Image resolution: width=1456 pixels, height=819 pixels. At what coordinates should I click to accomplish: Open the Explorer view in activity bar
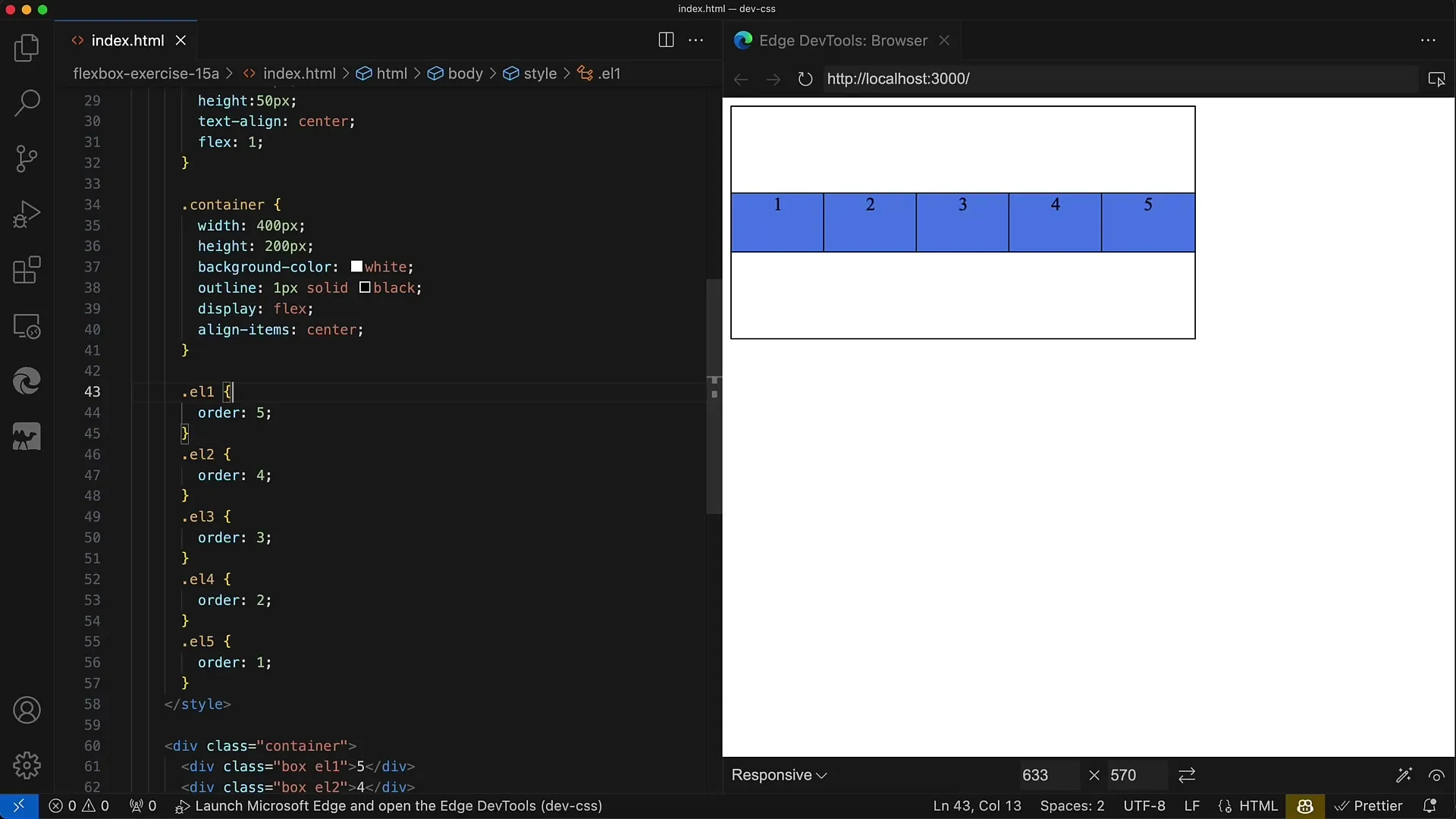click(27, 49)
